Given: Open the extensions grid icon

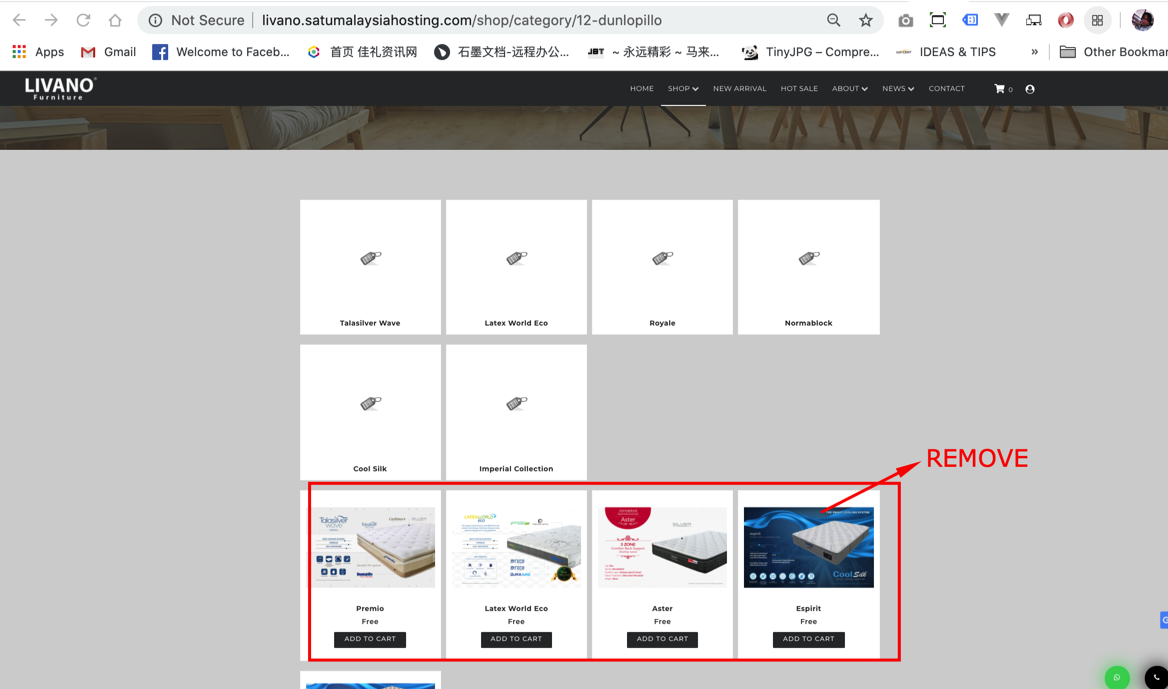Looking at the screenshot, I should coord(1097,20).
